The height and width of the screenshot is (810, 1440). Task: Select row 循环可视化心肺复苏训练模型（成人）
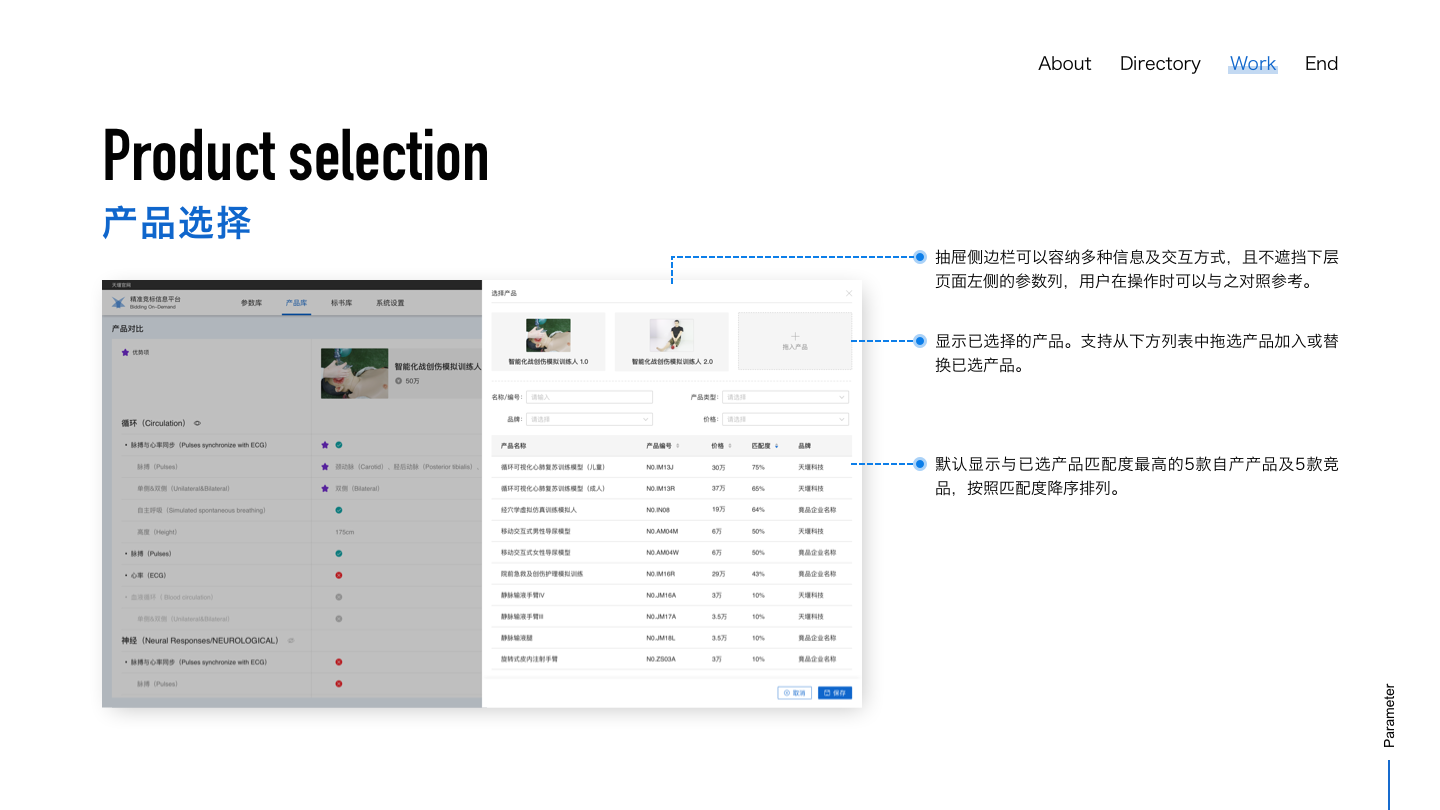click(x=671, y=488)
